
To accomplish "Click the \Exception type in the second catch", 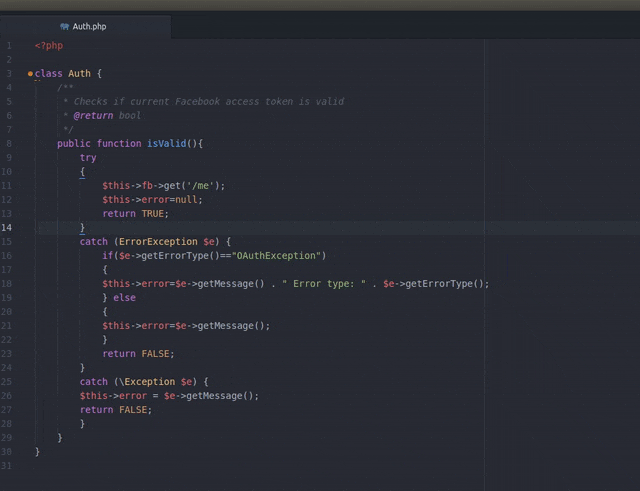I will pyautogui.click(x=147, y=382).
